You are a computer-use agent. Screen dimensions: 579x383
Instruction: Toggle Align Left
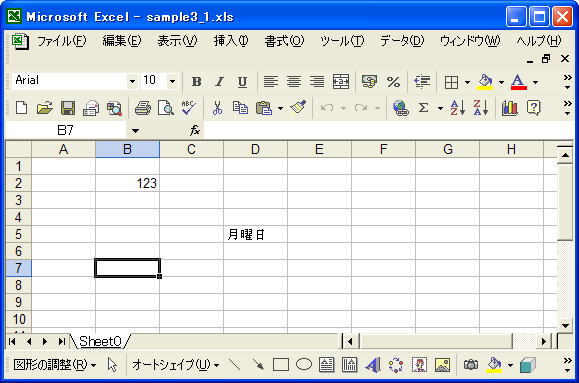tap(271, 82)
